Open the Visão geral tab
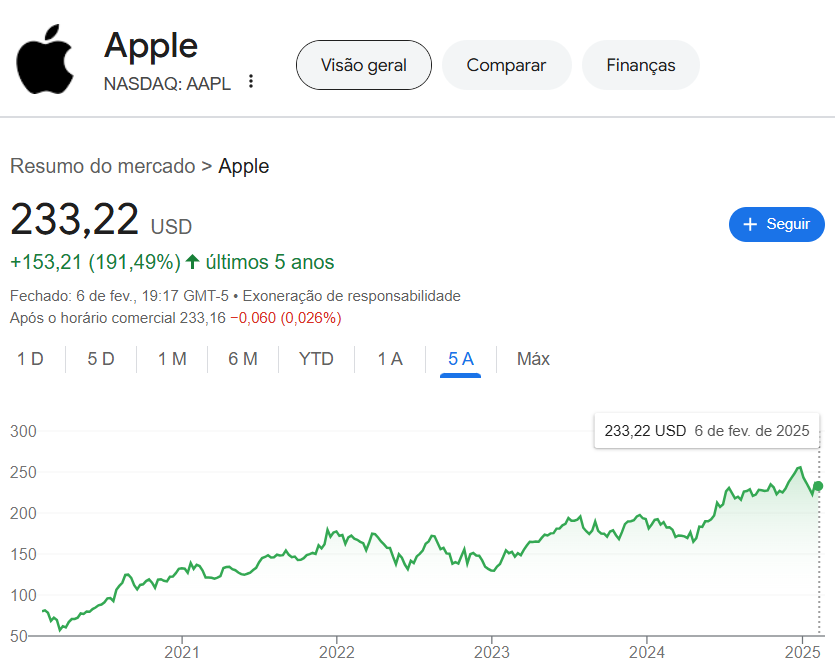 (x=363, y=65)
